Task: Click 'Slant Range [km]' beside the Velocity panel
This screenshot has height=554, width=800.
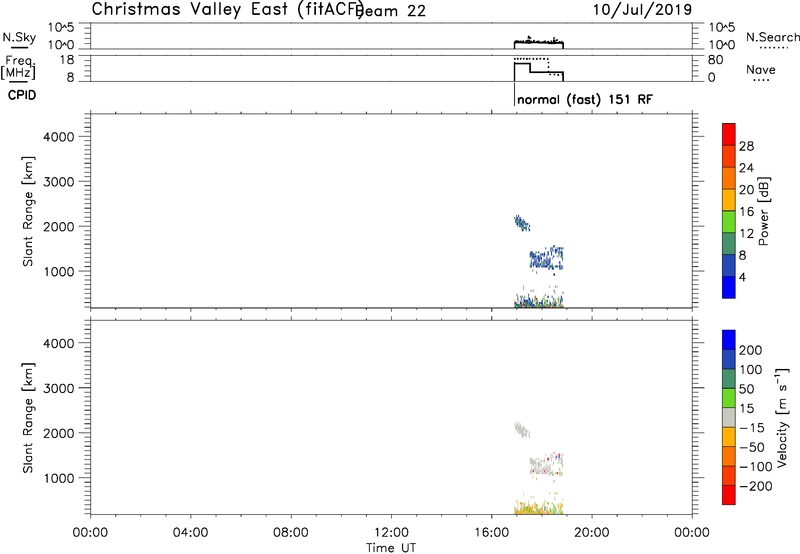Action: (28, 418)
